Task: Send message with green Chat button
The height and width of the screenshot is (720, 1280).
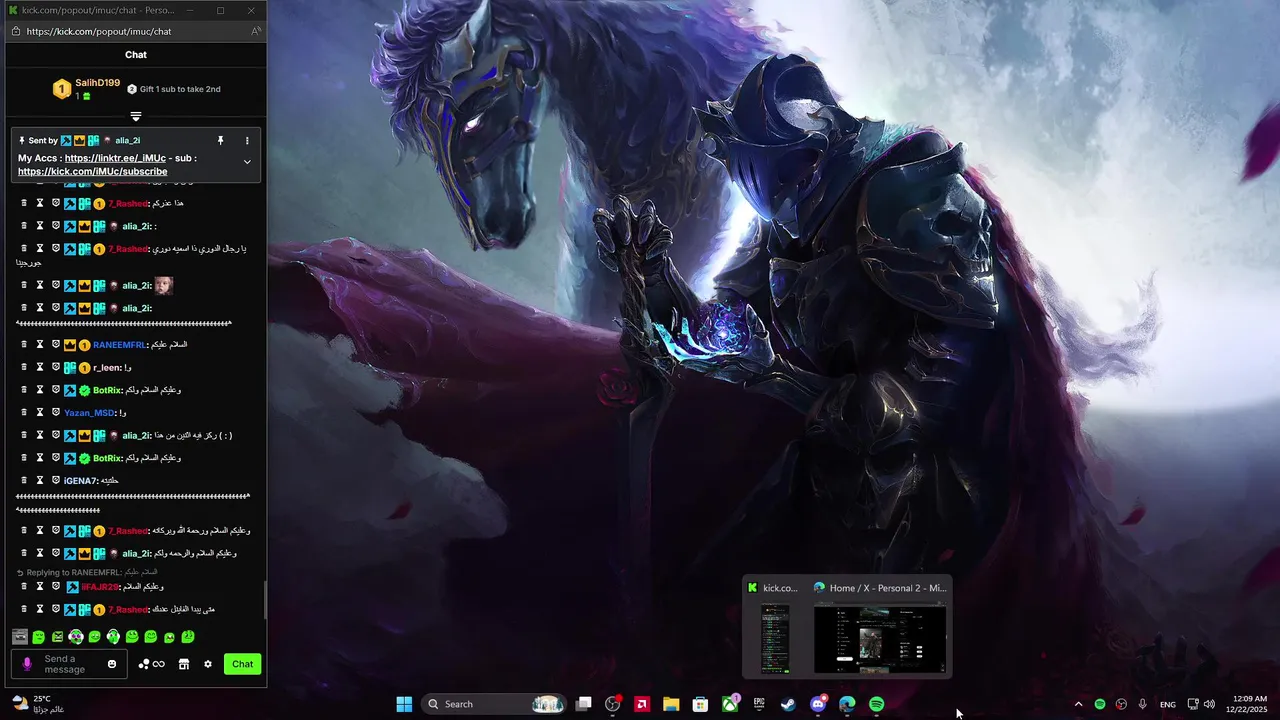Action: click(x=243, y=664)
